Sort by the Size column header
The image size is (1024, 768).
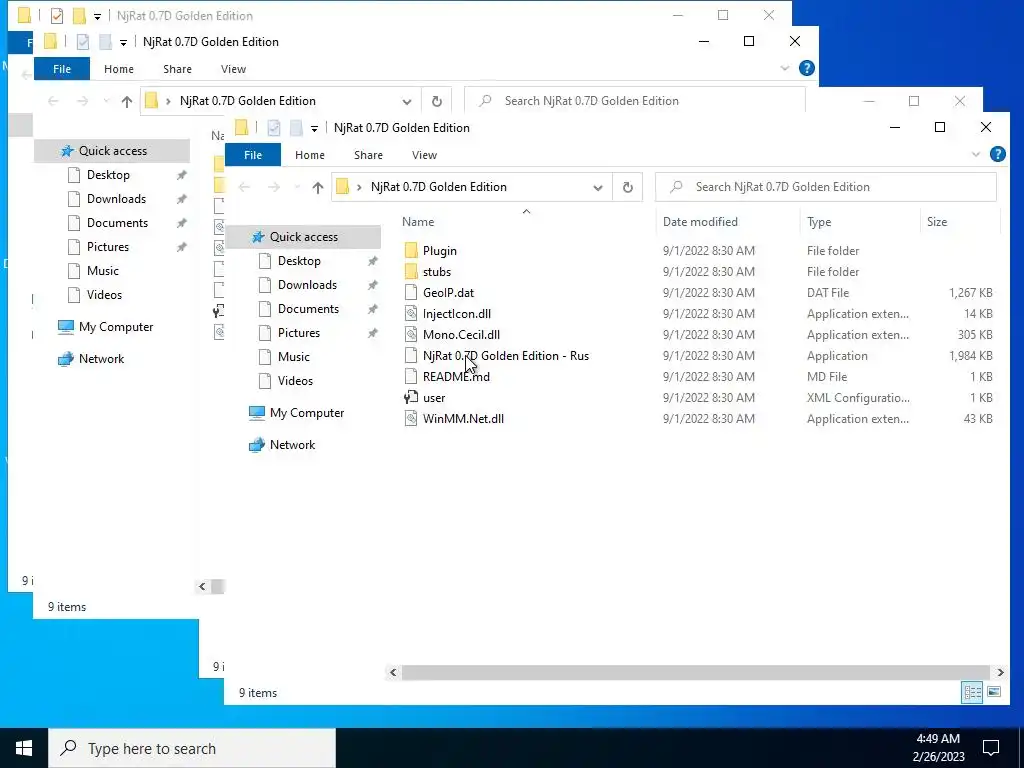[x=936, y=221]
